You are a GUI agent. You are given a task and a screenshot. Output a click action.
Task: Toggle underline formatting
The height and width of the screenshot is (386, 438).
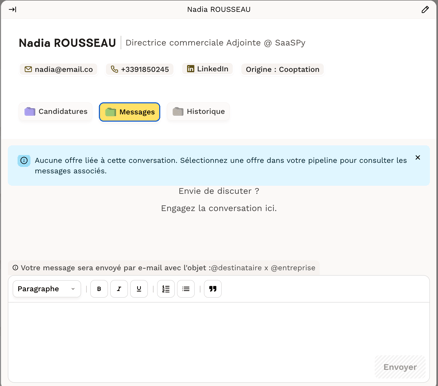point(139,289)
